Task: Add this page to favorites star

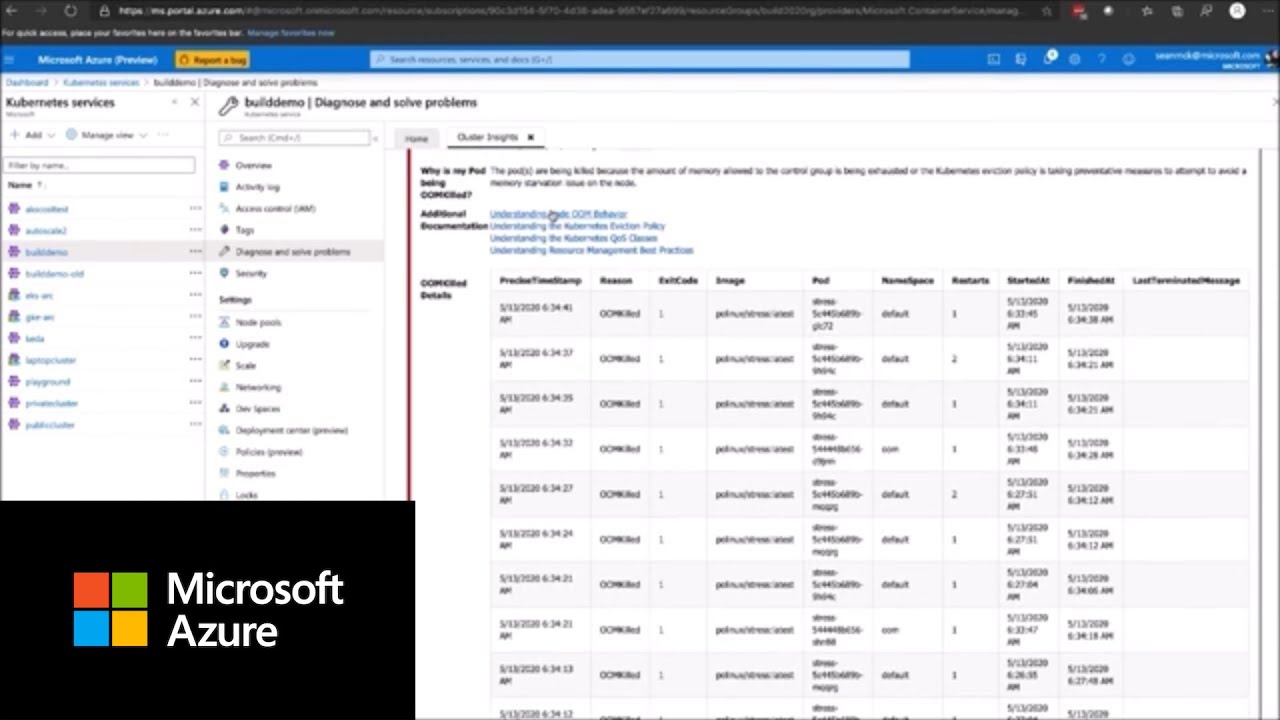Action: pos(1046,11)
